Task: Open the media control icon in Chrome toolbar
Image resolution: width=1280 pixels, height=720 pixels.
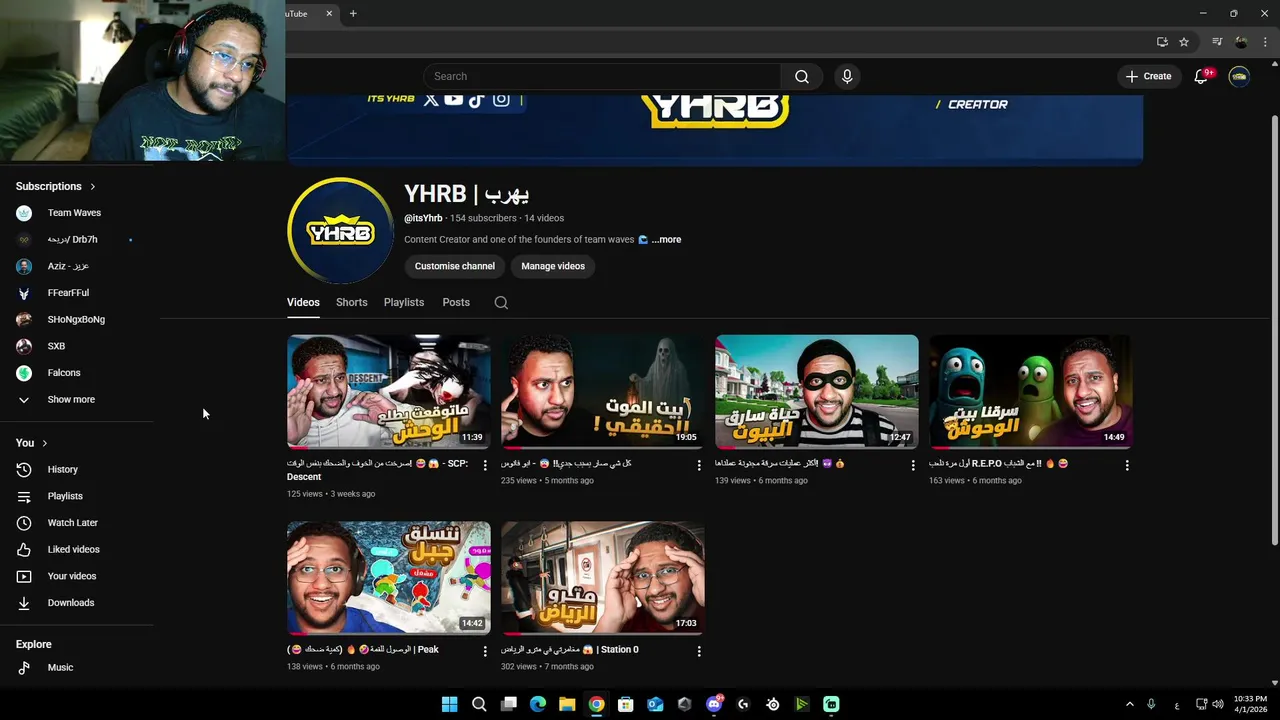Action: (1217, 42)
